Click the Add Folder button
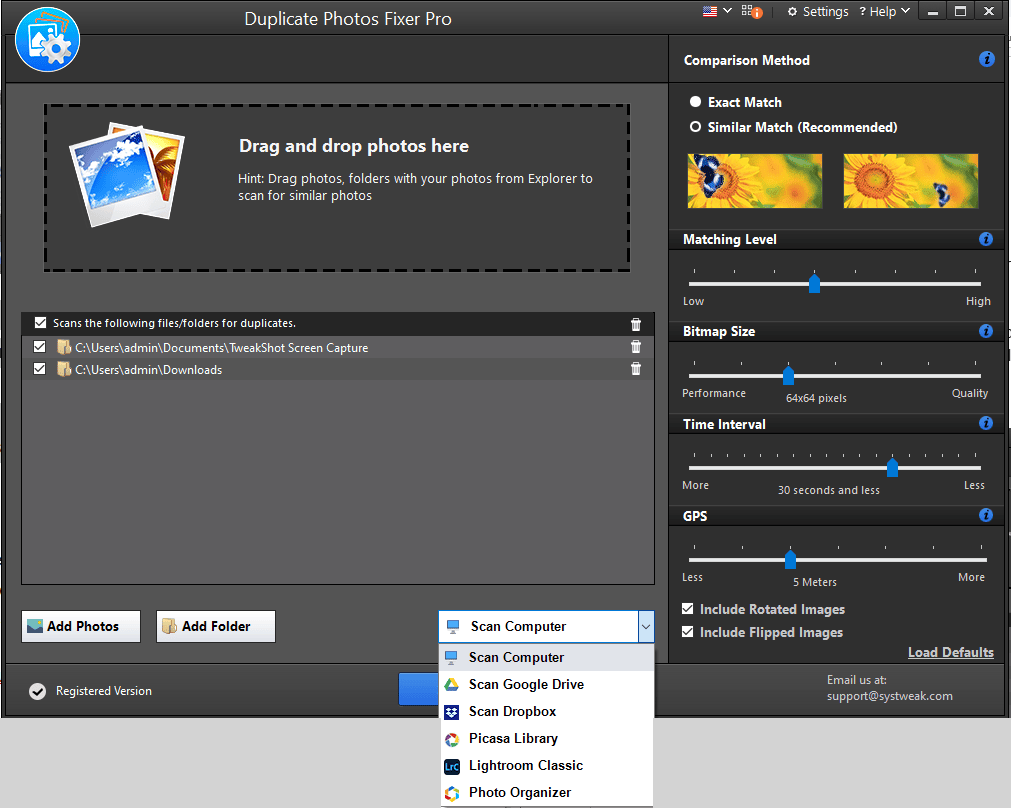Image resolution: width=1011 pixels, height=808 pixels. pos(215,626)
